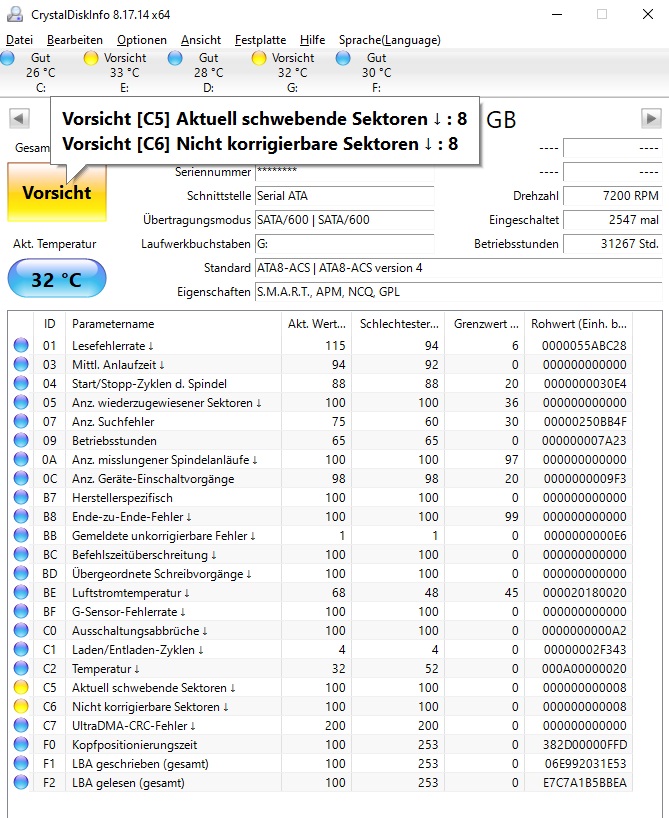Click blue status icon for LBA geschrieben
This screenshot has width=669, height=818.
pyautogui.click(x=21, y=763)
